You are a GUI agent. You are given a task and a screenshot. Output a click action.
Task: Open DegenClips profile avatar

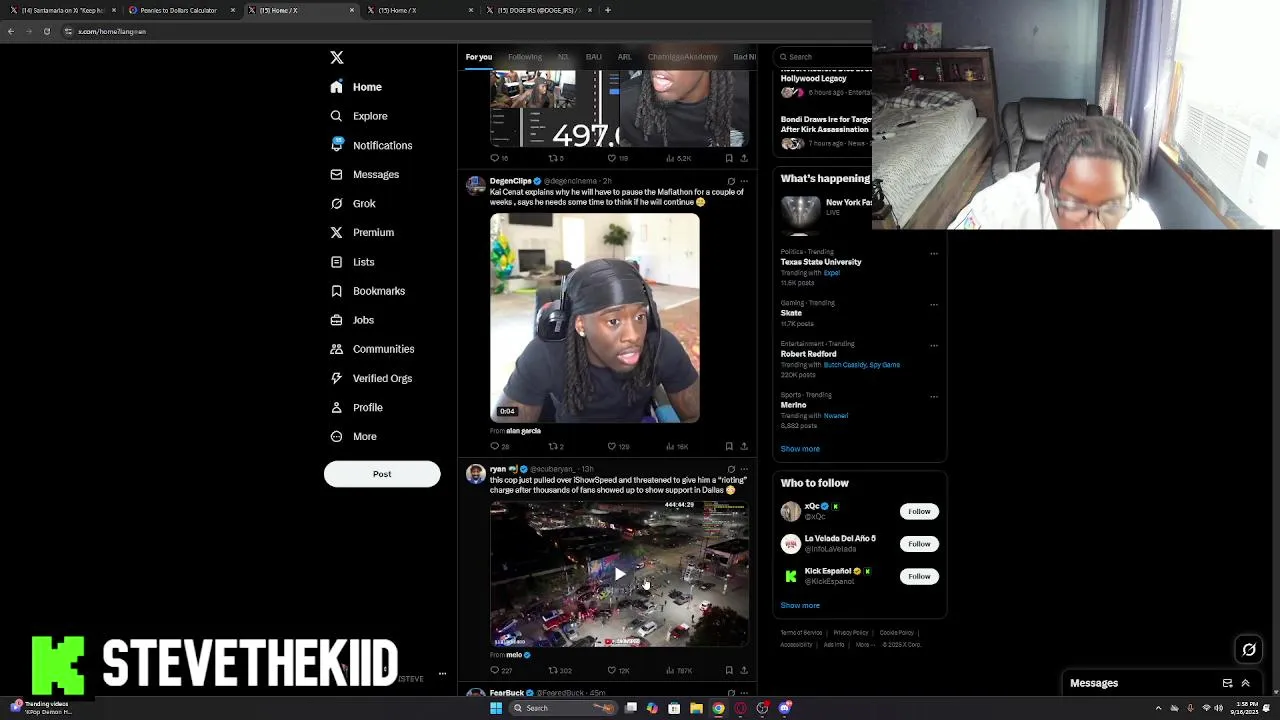tap(475, 185)
